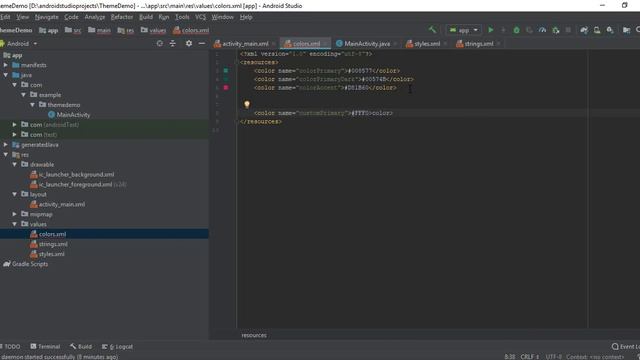Start debugging with the green bug icon
Screen dimensions: 640x360
click(516, 30)
